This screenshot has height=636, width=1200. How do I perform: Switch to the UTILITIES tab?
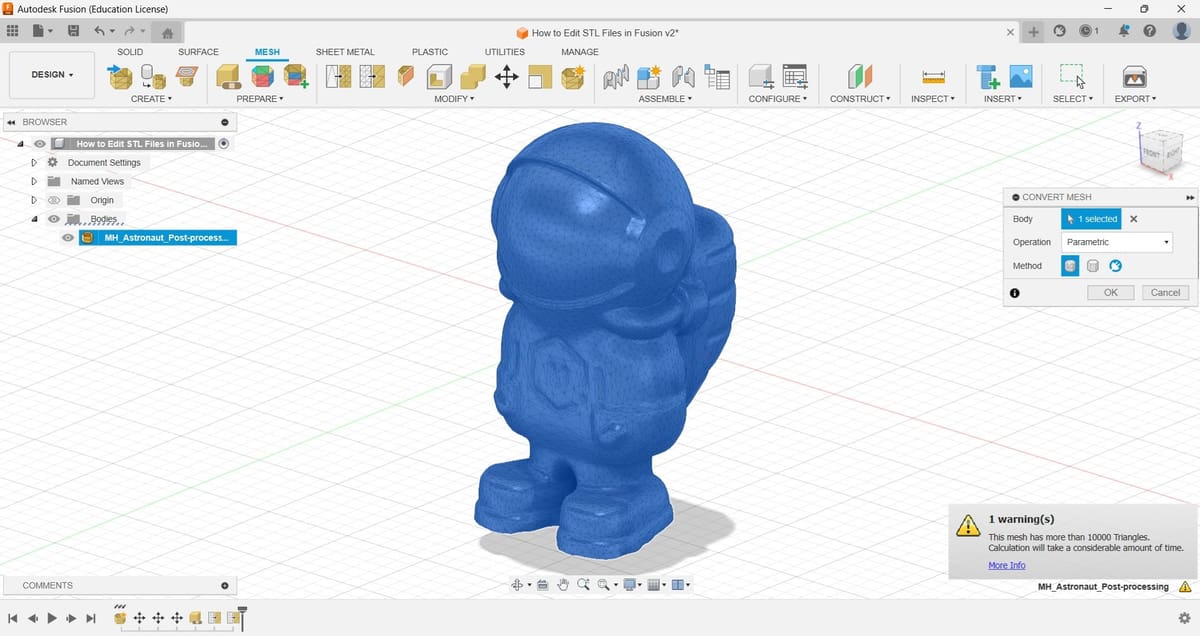point(505,52)
